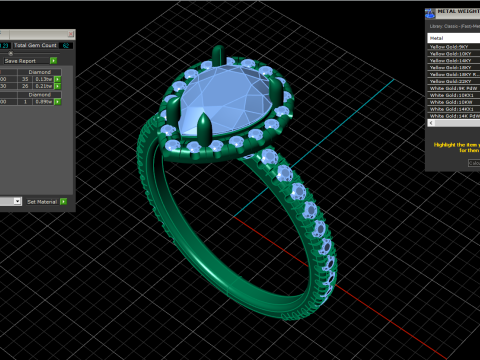
Task: Click the Save Report button
Action: coord(26,61)
